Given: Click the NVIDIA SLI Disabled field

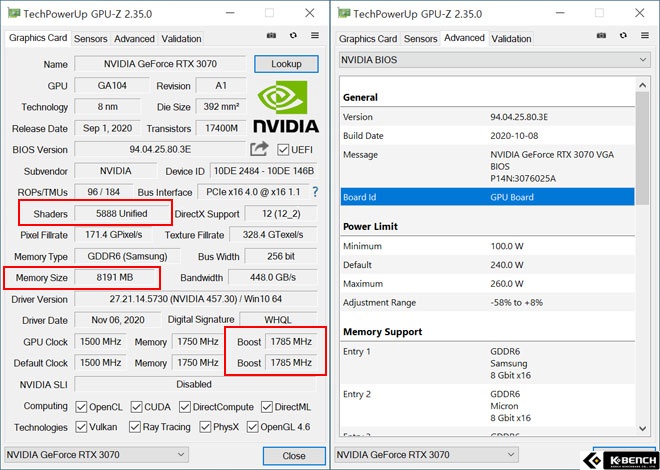Looking at the screenshot, I should click(x=195, y=384).
